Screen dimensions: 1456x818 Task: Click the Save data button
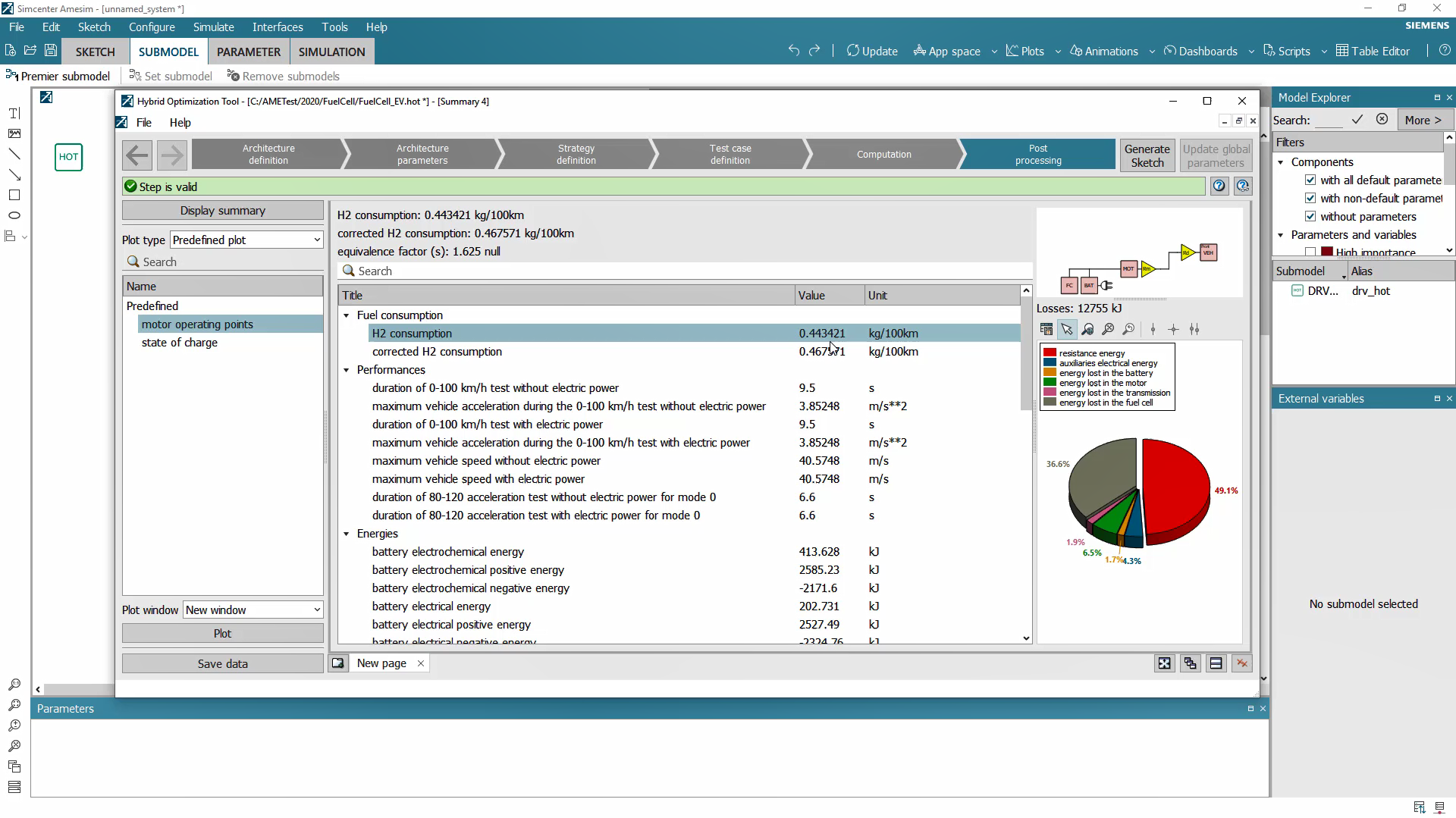click(x=221, y=663)
